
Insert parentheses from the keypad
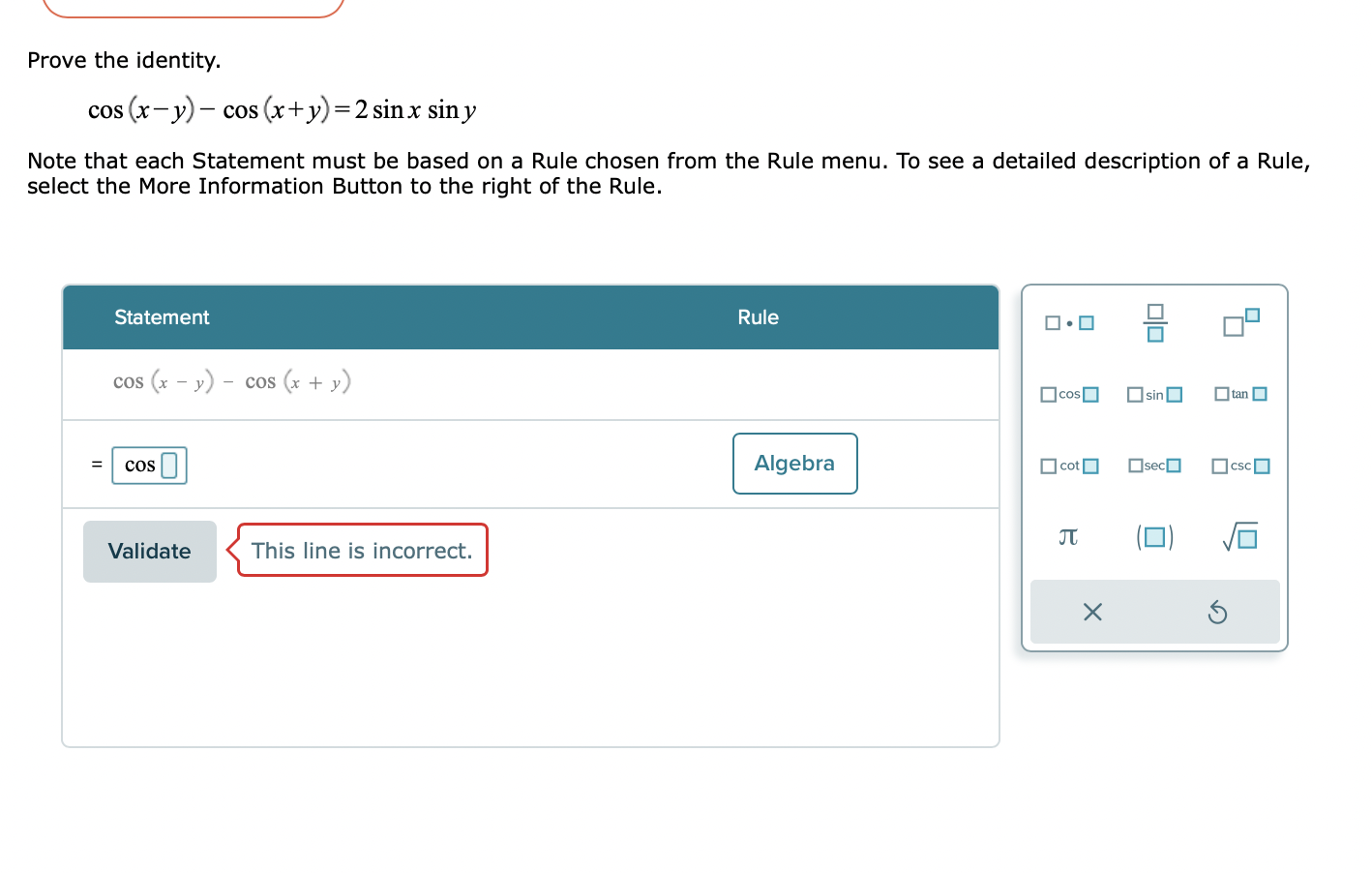click(x=1153, y=537)
